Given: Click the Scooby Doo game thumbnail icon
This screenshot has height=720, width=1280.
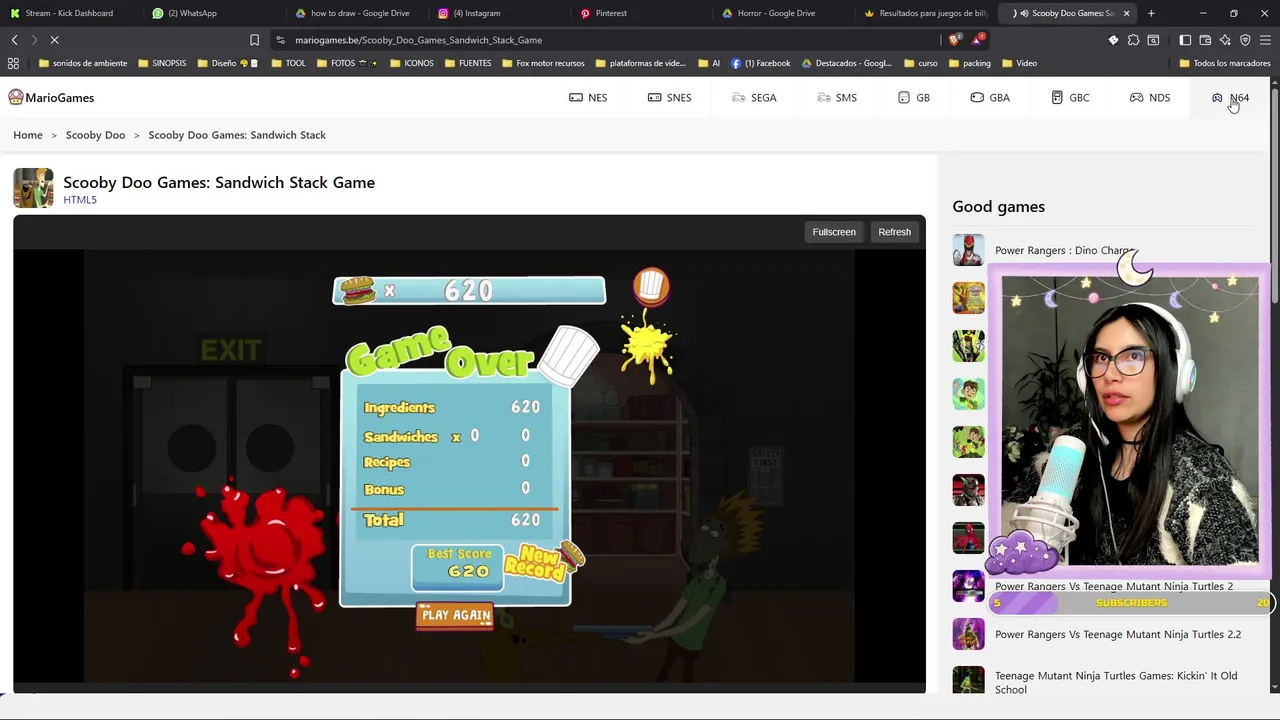Looking at the screenshot, I should (33, 188).
